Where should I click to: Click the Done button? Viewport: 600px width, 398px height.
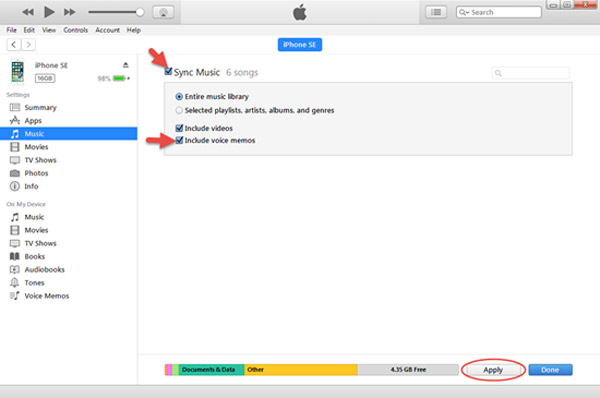550,370
